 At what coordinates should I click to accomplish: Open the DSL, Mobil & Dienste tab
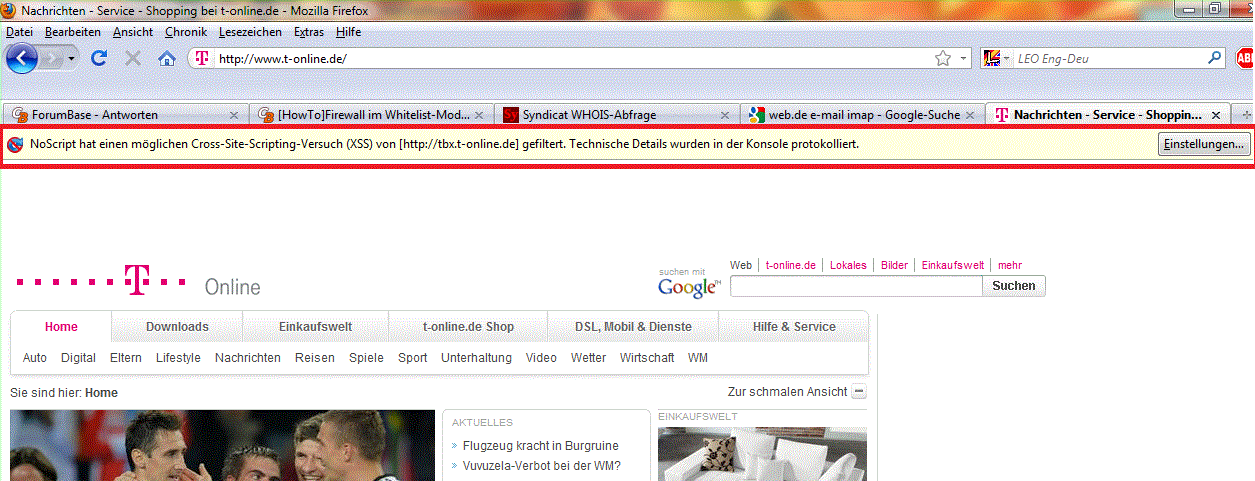[633, 327]
